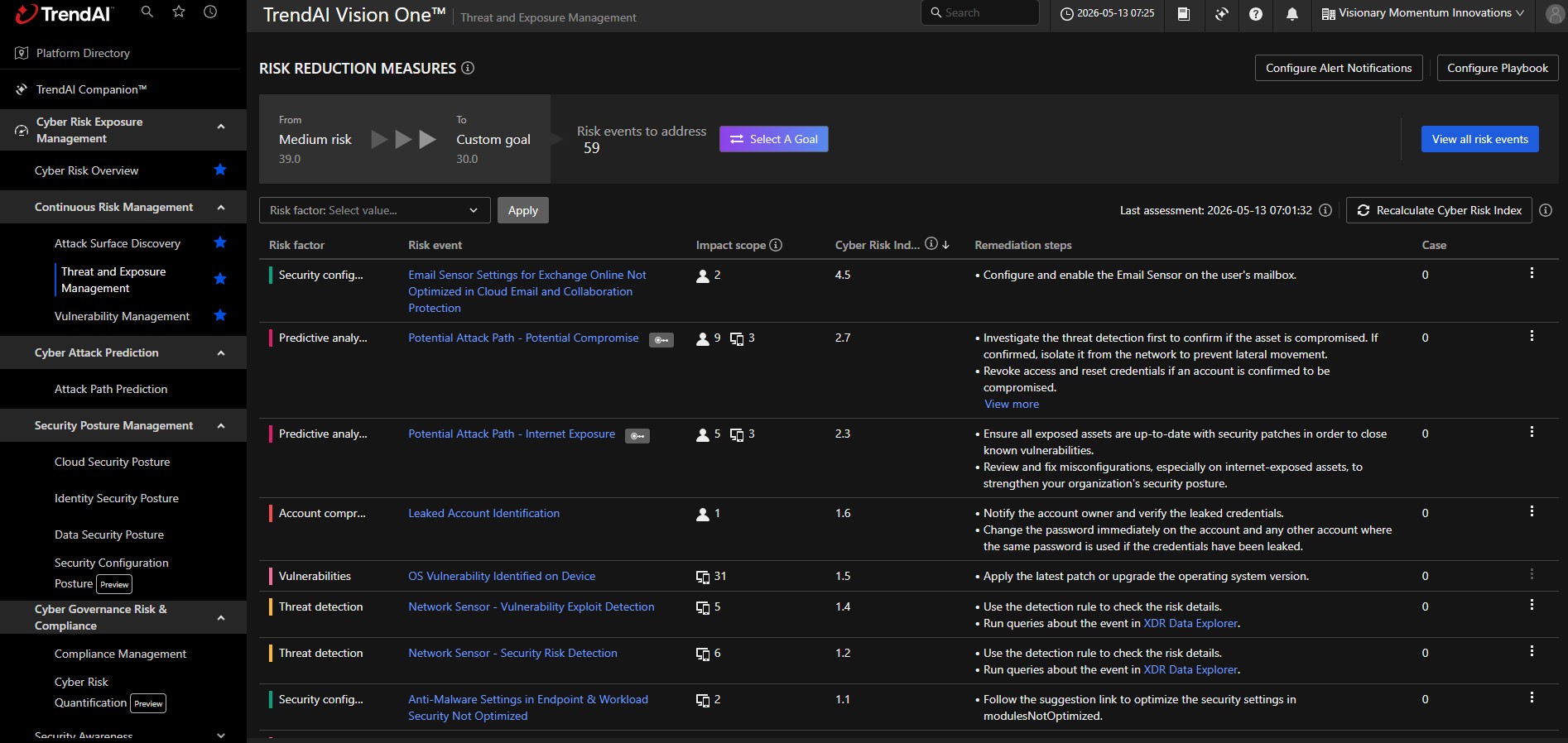Click the Select A Goal button
The width and height of the screenshot is (1568, 743).
774,139
